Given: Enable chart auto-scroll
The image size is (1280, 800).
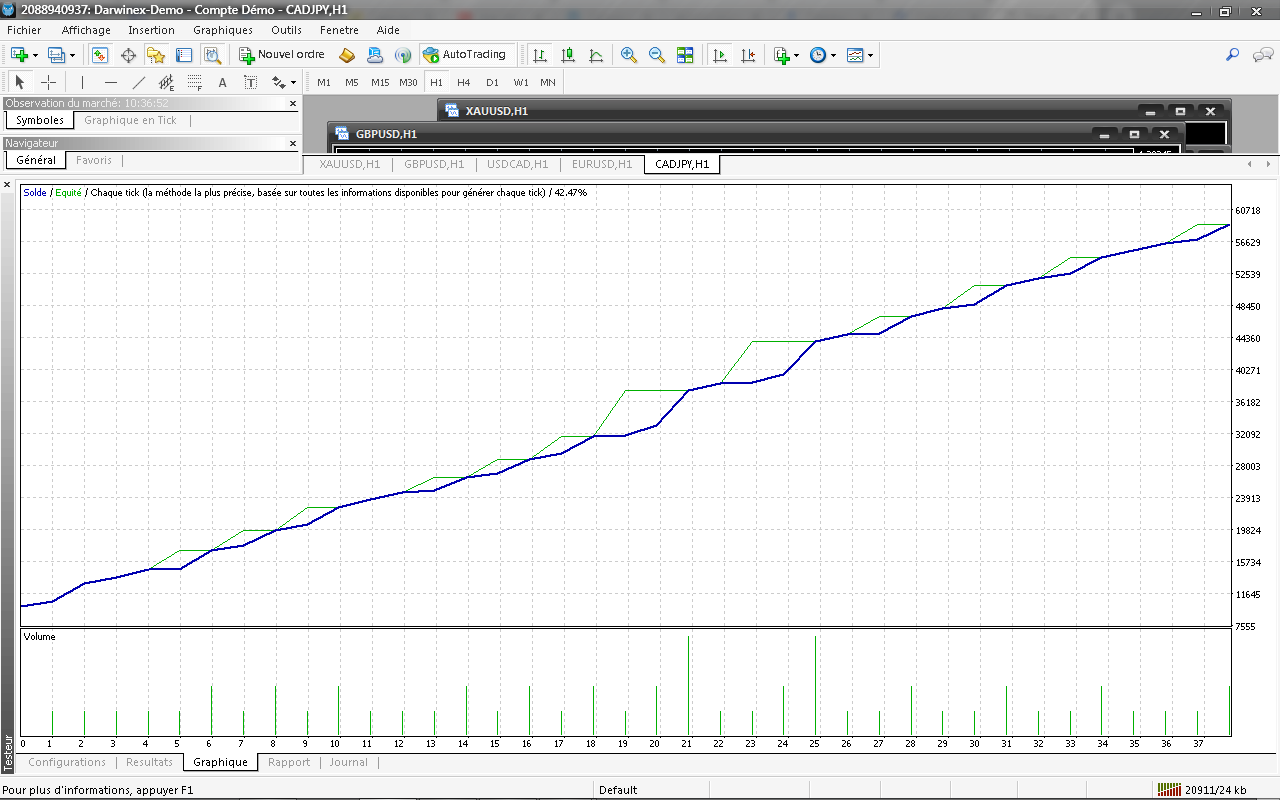Looking at the screenshot, I should (x=719, y=55).
